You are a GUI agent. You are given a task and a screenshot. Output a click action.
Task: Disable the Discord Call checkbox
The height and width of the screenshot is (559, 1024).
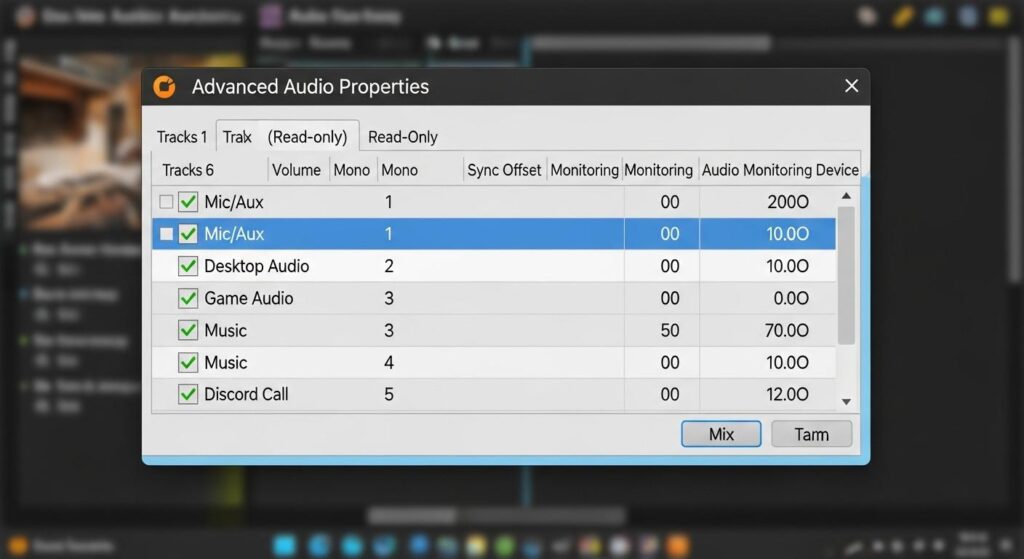click(x=187, y=394)
